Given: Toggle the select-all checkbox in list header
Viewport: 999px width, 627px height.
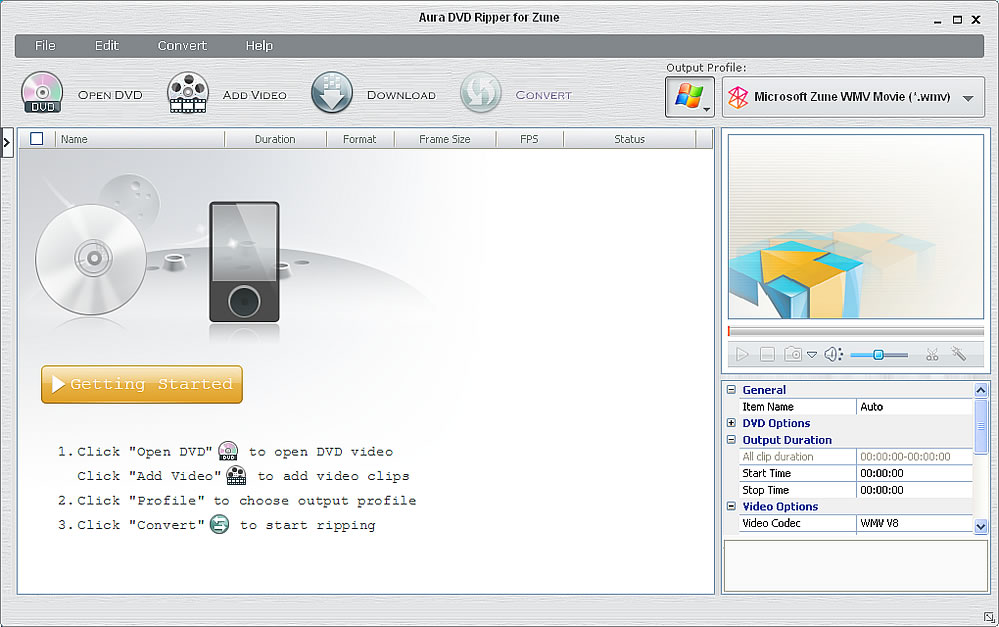Looking at the screenshot, I should point(37,138).
